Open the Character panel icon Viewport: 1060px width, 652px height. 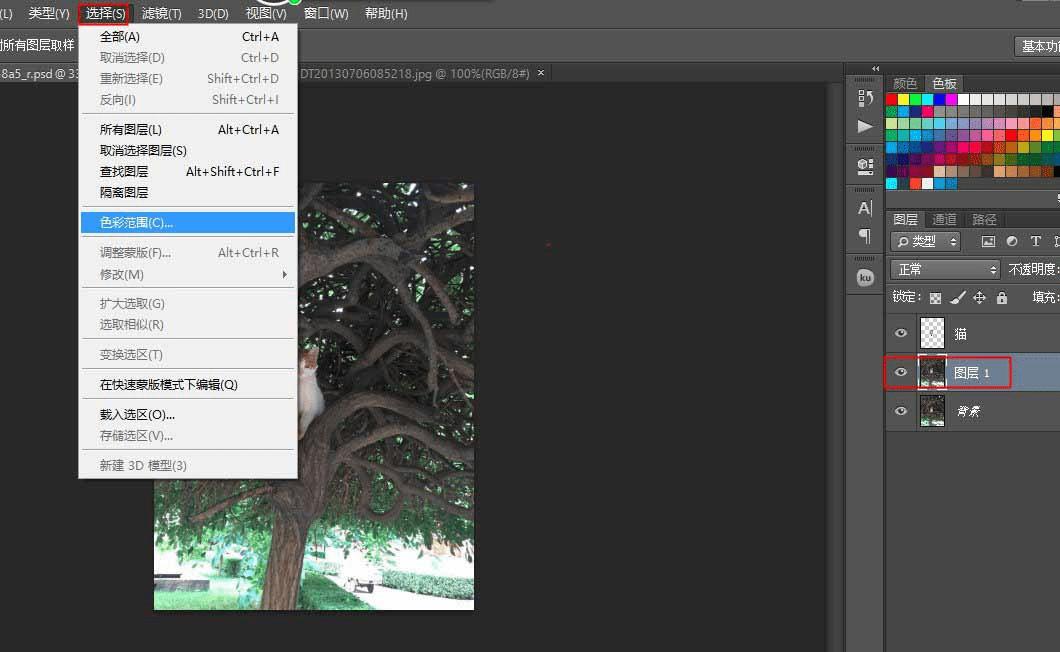pos(865,208)
